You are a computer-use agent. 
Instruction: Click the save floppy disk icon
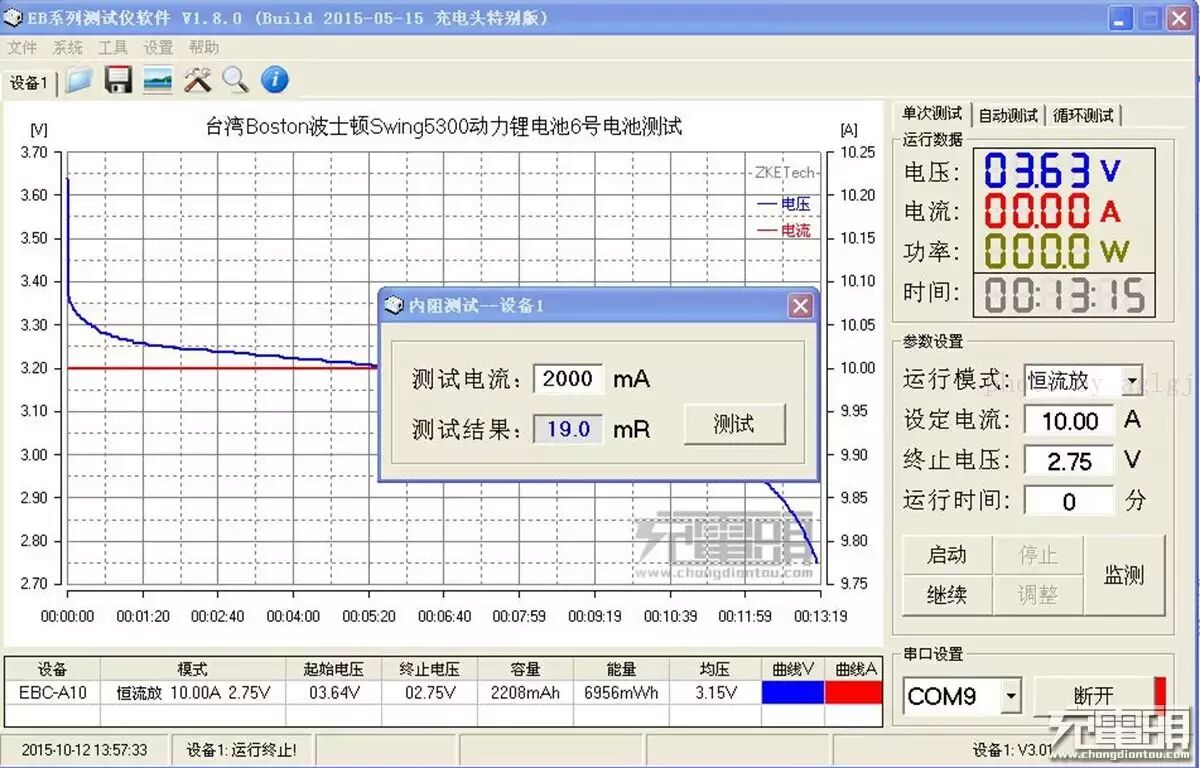click(x=119, y=81)
